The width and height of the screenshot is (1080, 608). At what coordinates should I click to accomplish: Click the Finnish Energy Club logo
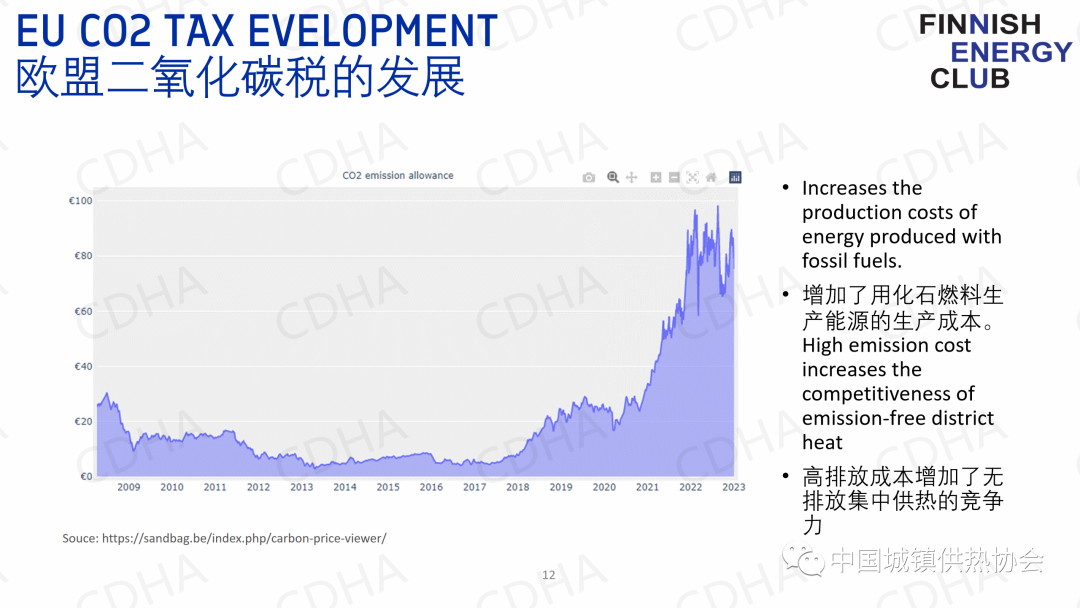pos(994,51)
